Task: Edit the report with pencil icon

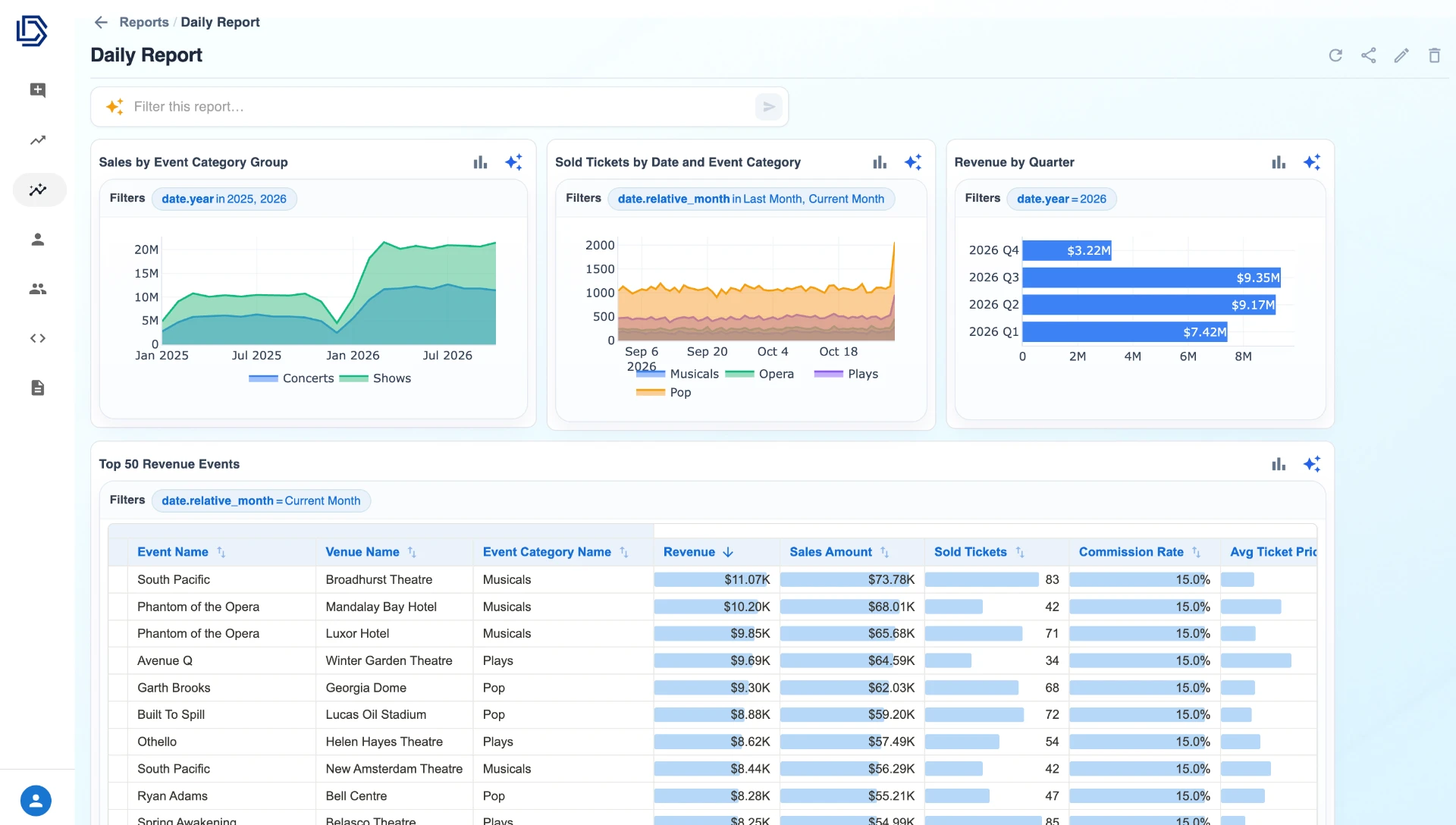Action: [x=1401, y=55]
